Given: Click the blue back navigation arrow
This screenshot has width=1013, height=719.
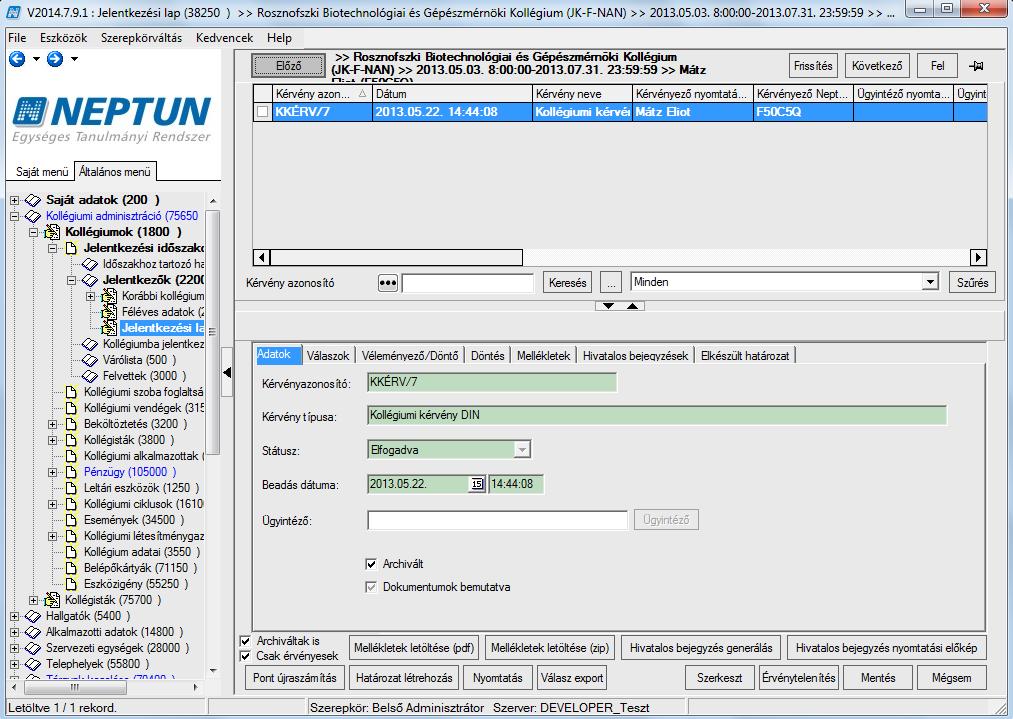Looking at the screenshot, I should coord(17,59).
